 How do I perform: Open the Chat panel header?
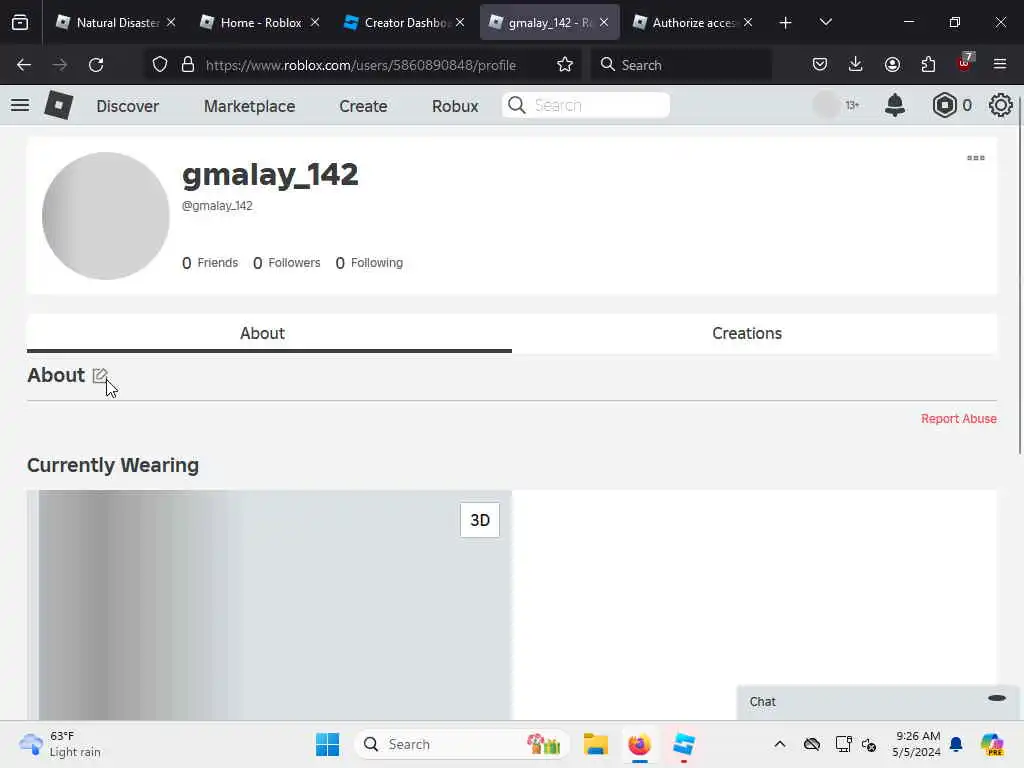[x=877, y=702]
